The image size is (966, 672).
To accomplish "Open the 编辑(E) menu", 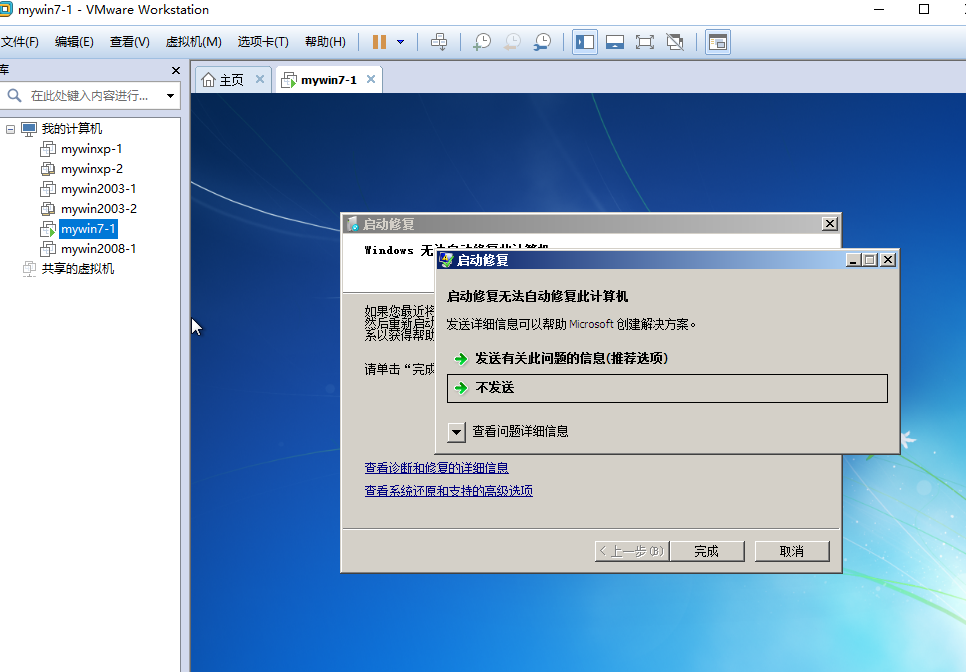I will [74, 42].
